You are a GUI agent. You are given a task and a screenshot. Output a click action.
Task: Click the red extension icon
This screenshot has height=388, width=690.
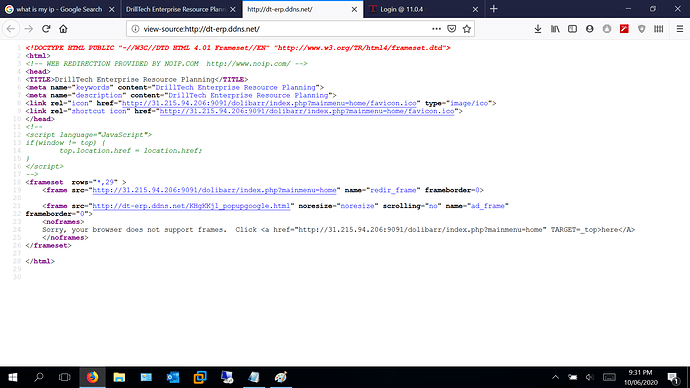pos(624,29)
